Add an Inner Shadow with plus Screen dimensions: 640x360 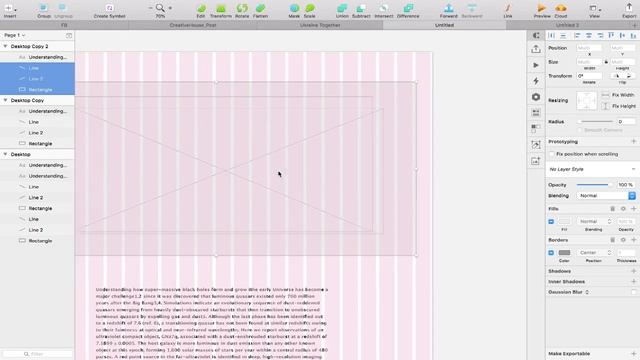tap(633, 282)
